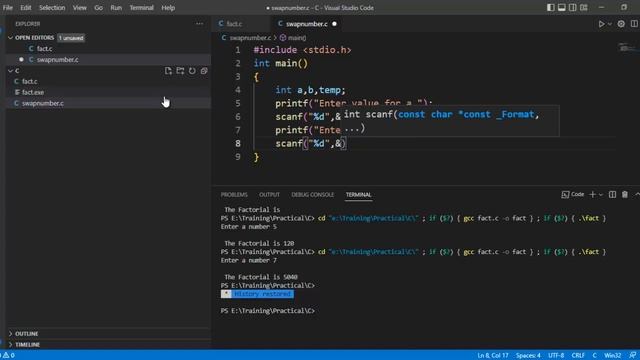Refresh the Explorer file list

tap(192, 71)
